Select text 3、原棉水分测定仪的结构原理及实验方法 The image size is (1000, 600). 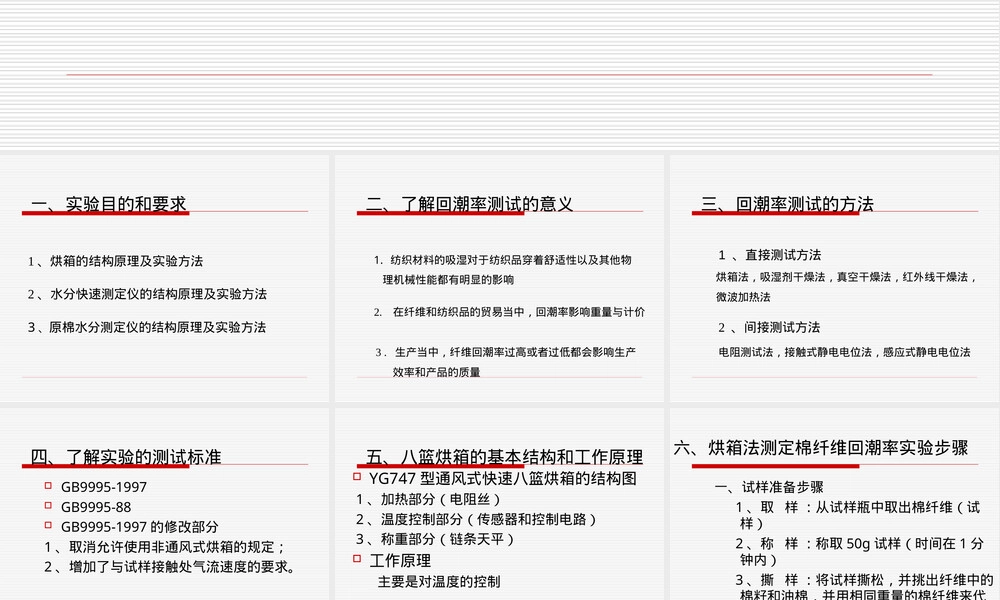point(146,327)
